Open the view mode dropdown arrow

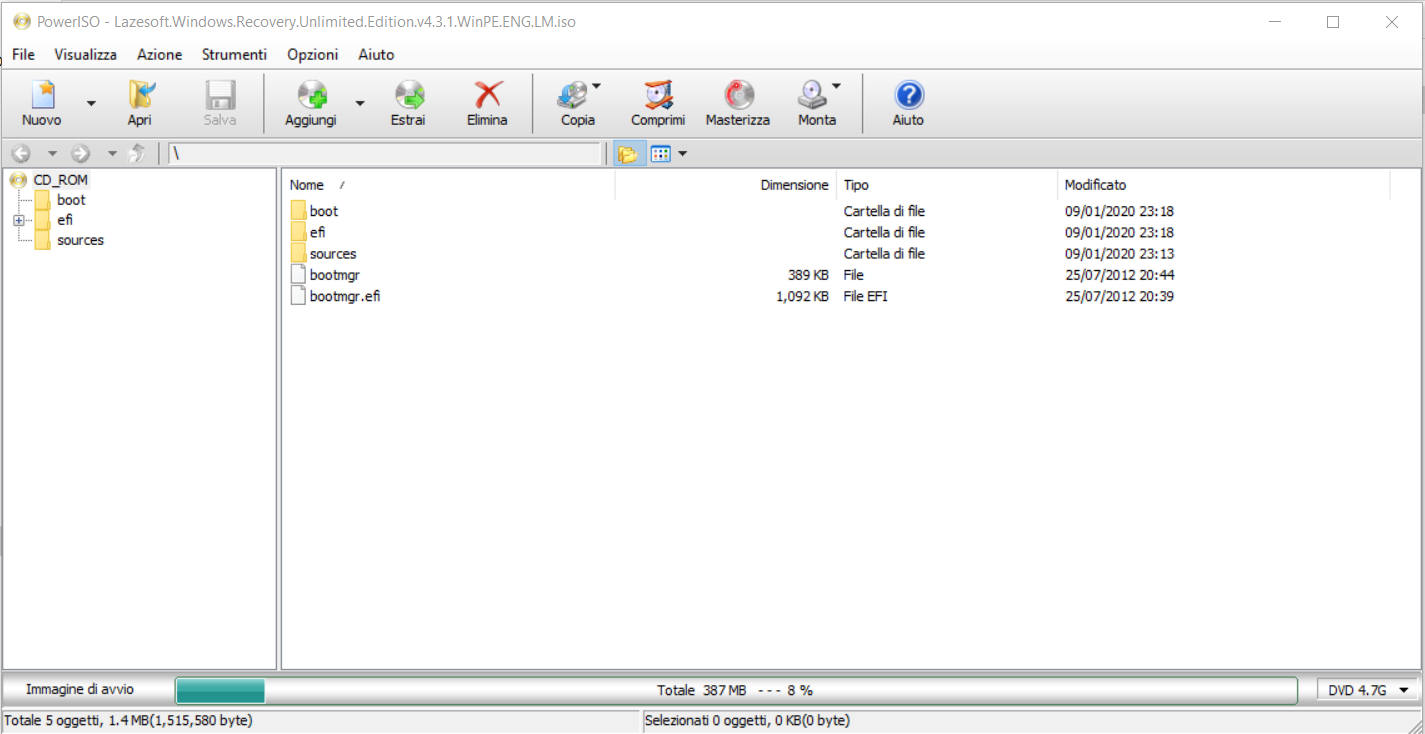pos(683,154)
